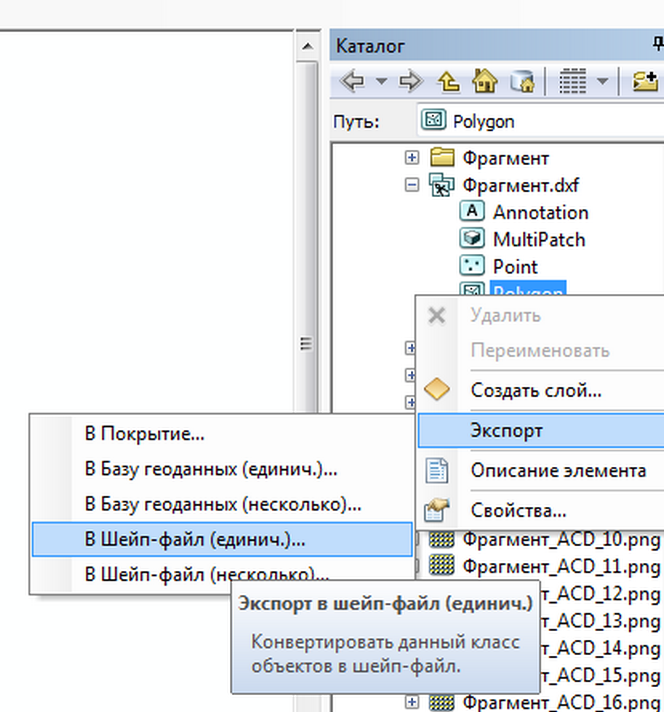Choose Переименовать from context menu
Image resolution: width=664 pixels, height=712 pixels.
541,351
